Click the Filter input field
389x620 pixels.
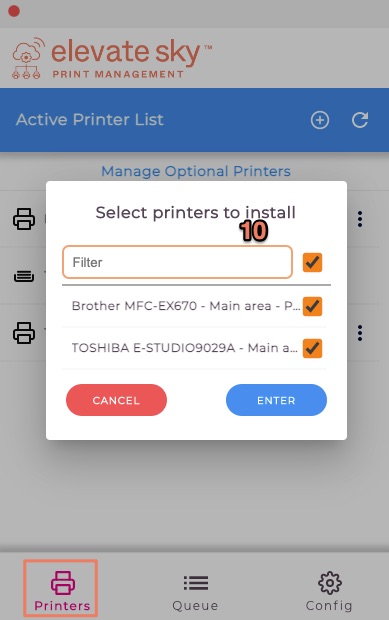tap(178, 262)
